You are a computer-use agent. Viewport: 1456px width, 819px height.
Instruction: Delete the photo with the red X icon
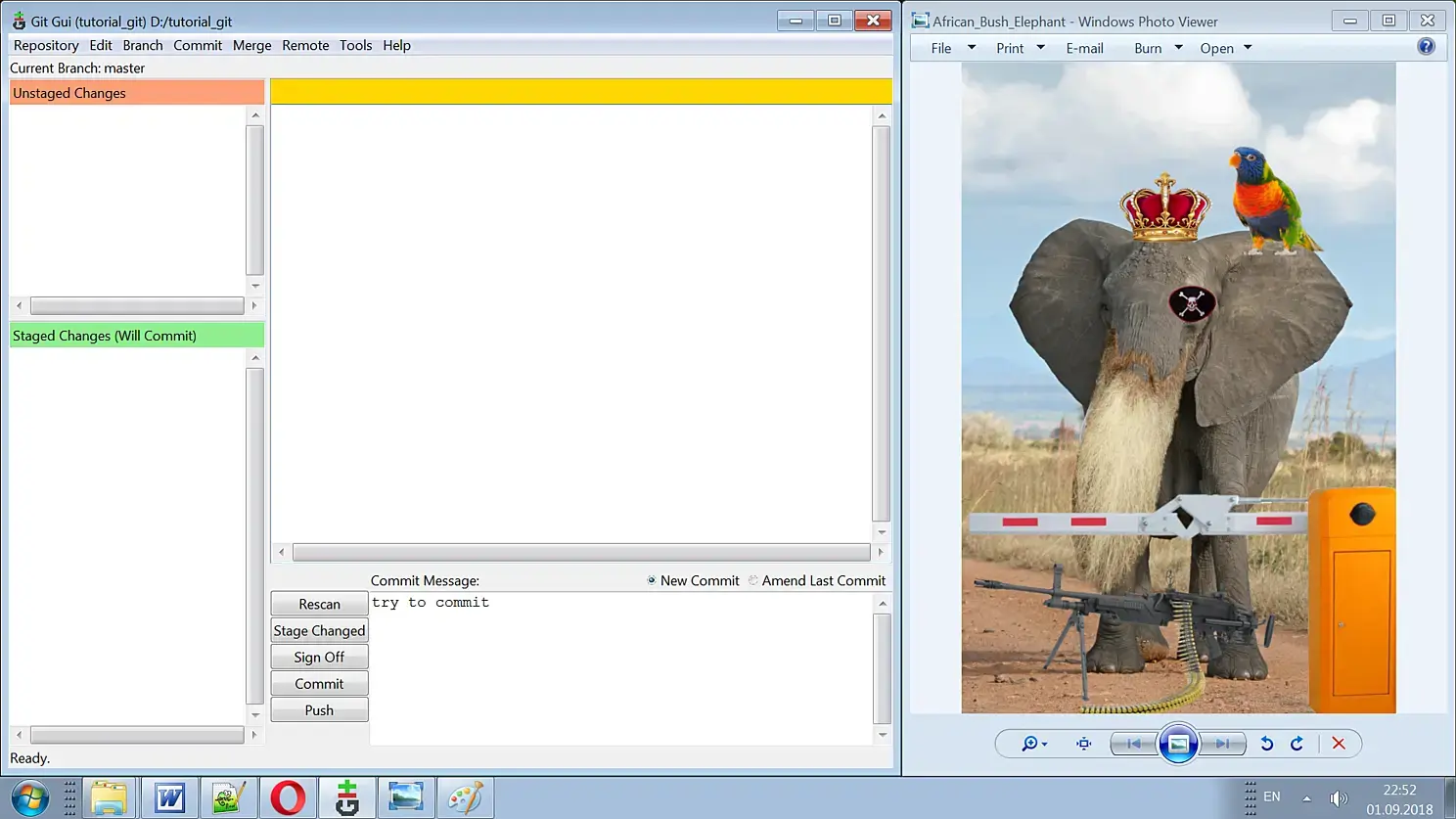[x=1339, y=744]
